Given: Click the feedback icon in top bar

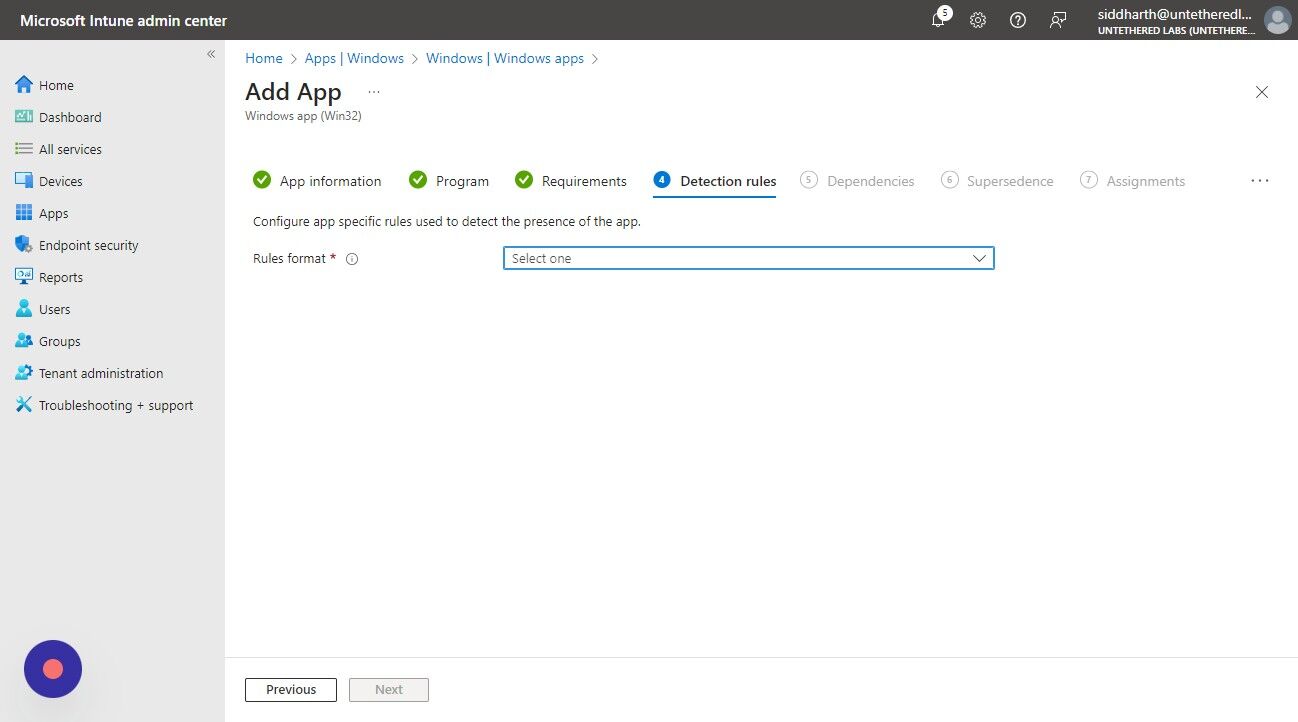Looking at the screenshot, I should click(1058, 19).
